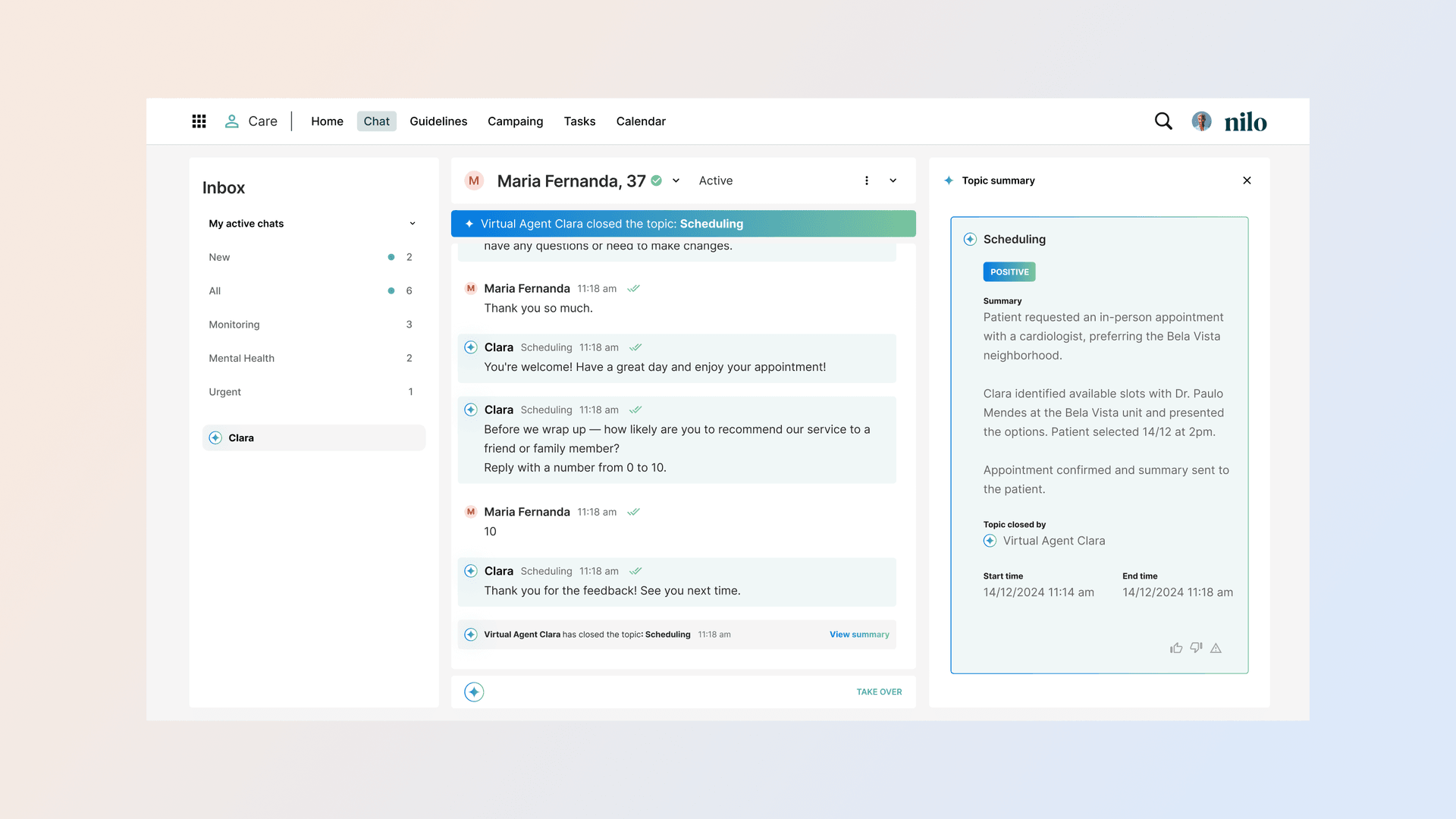The image size is (1456, 819).
Task: Click the TAKE OVER button
Action: [879, 692]
